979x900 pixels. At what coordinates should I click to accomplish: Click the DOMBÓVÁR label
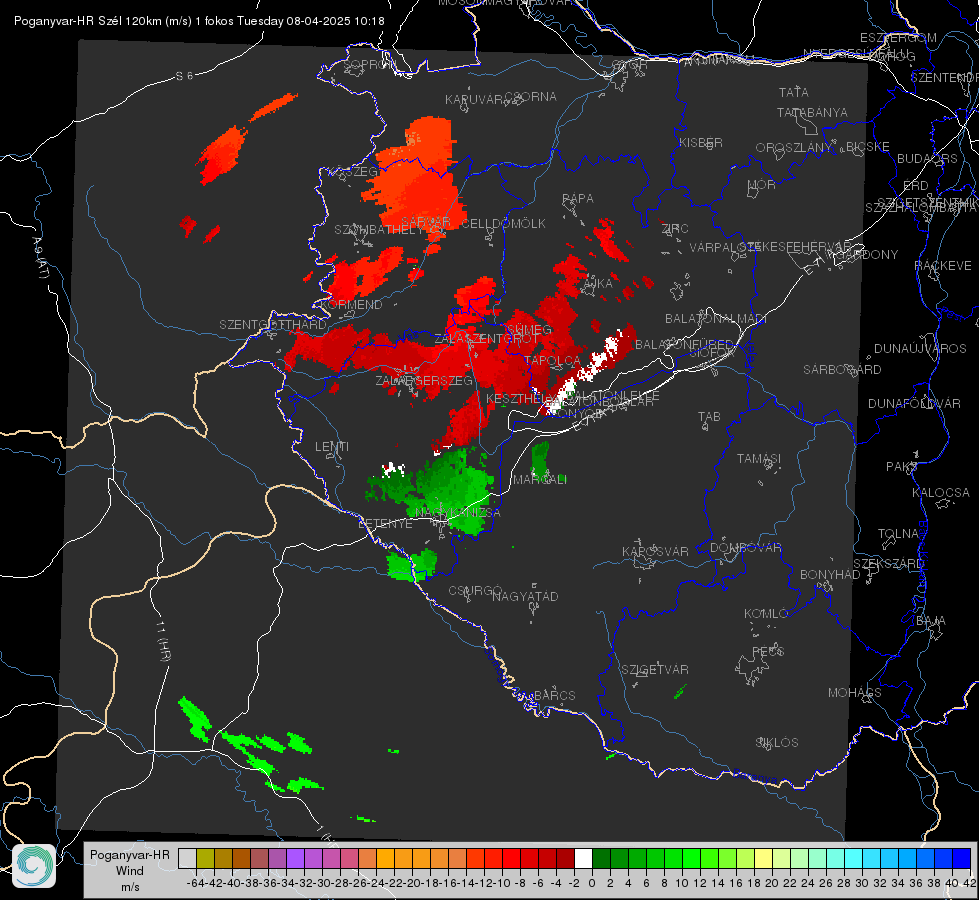pos(745,548)
